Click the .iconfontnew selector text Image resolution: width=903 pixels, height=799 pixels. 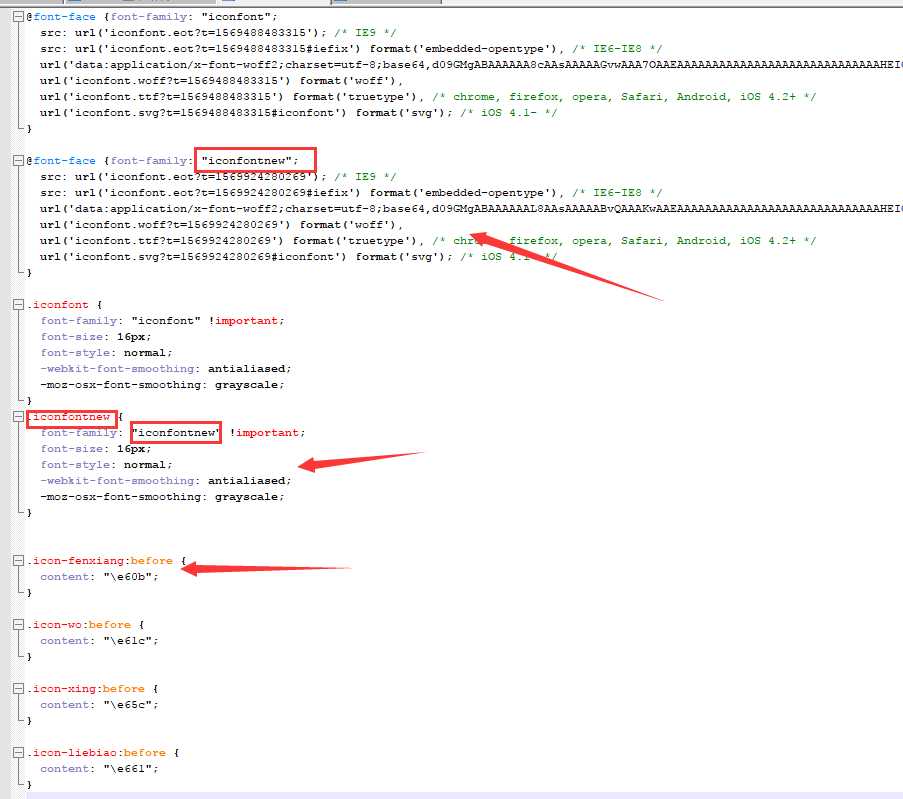click(x=69, y=416)
